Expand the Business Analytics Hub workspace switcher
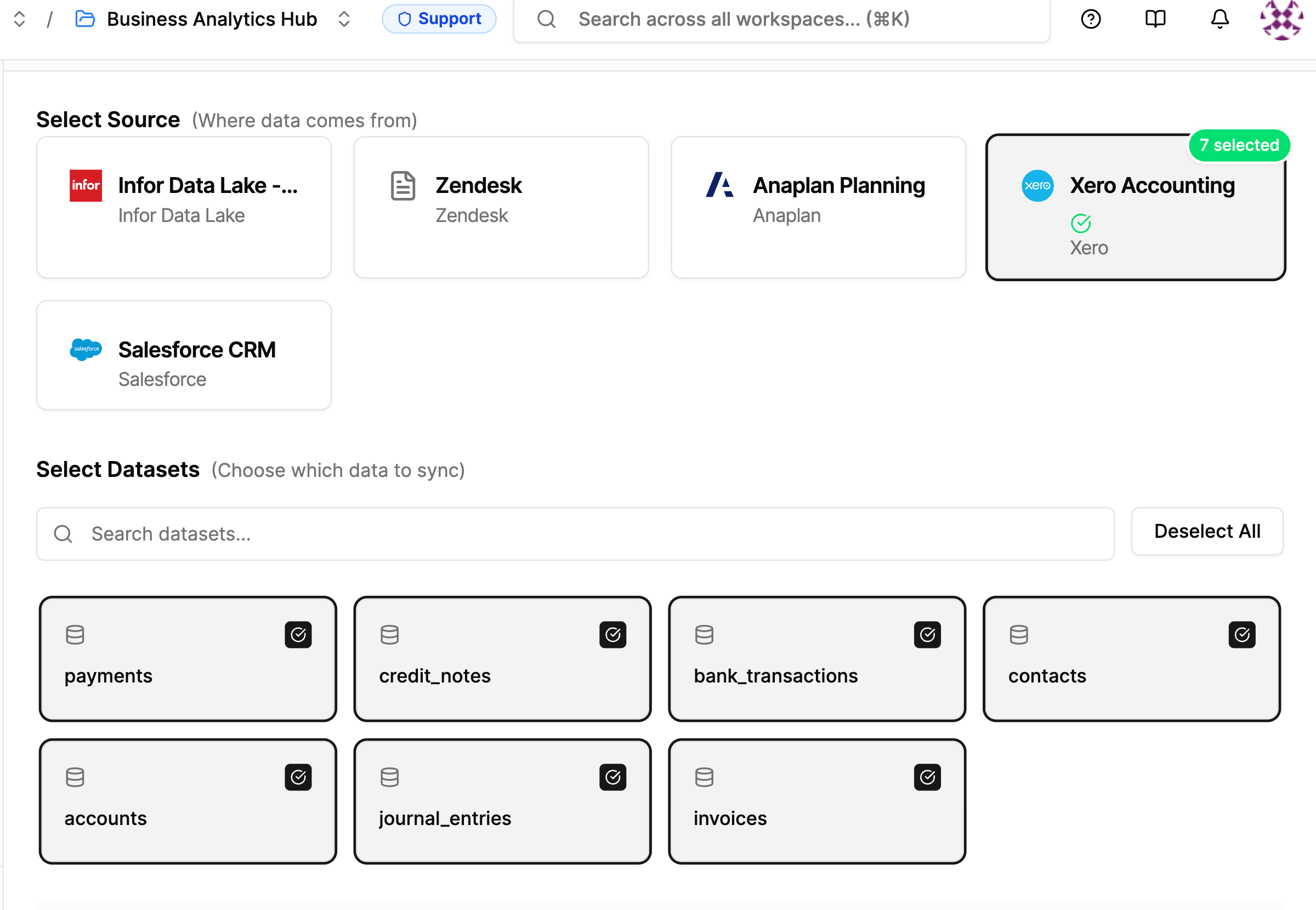 pos(344,19)
